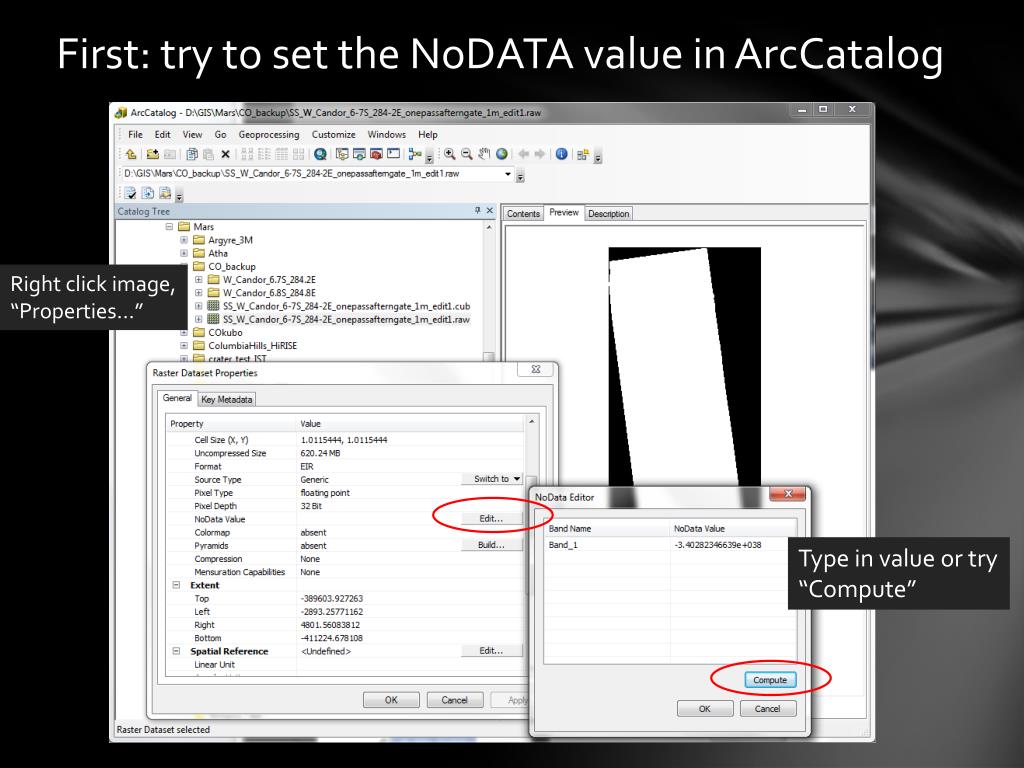Expand the edit1.cub raster dataset

tap(199, 306)
